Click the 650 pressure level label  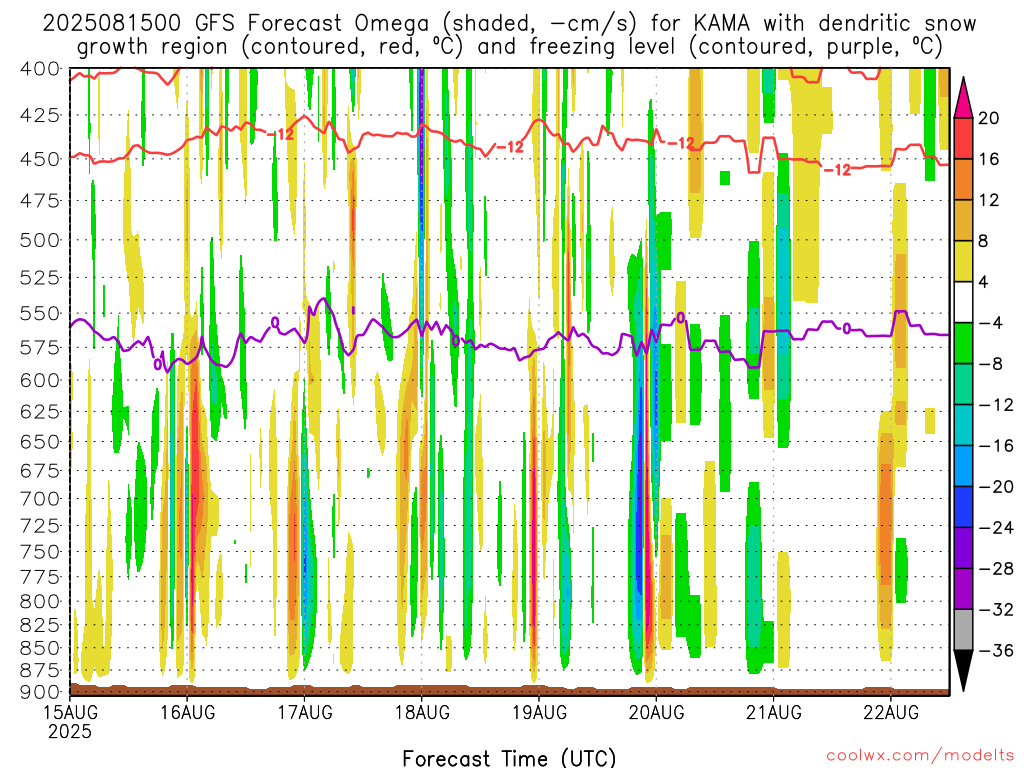(x=40, y=441)
